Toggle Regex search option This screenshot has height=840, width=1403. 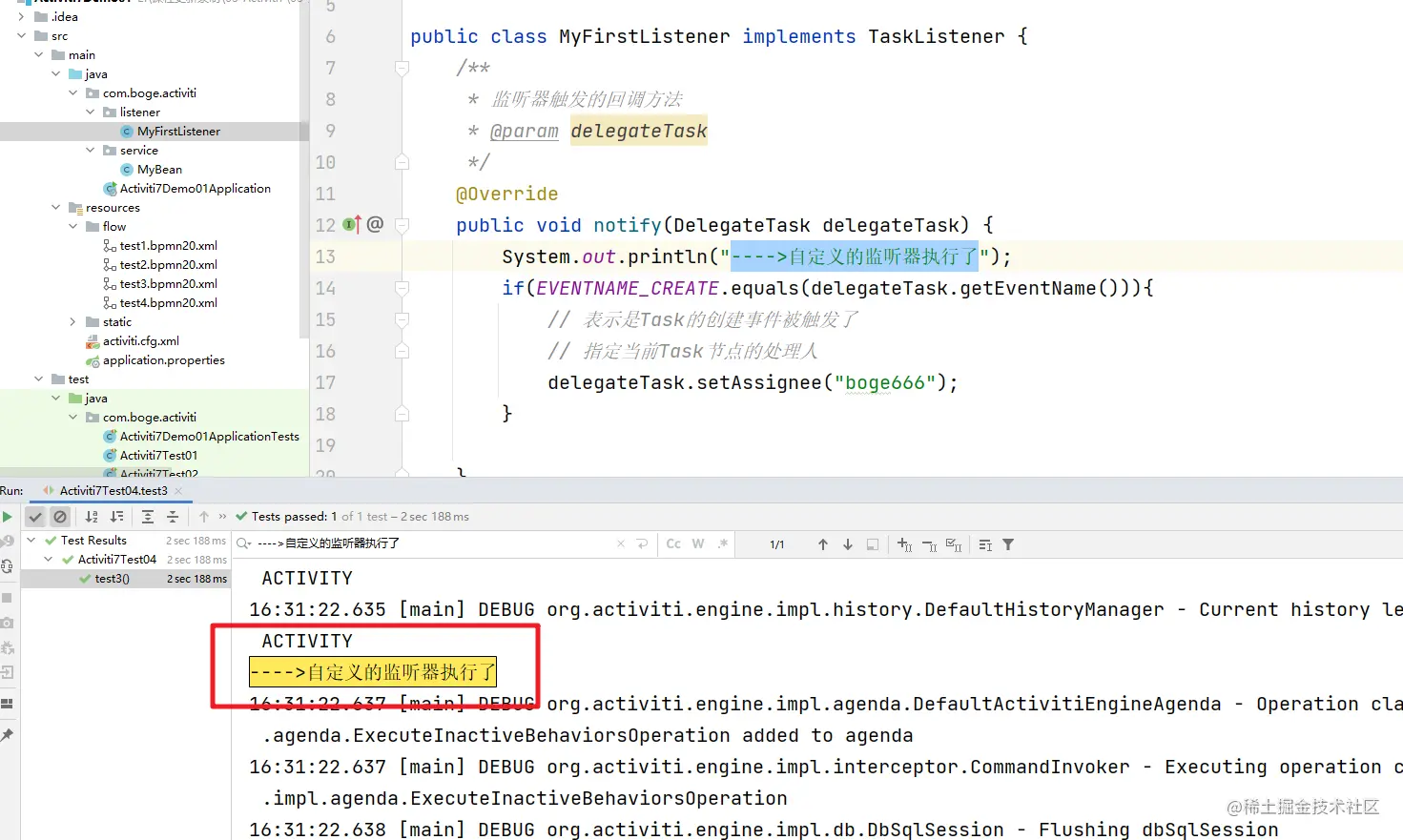(723, 543)
